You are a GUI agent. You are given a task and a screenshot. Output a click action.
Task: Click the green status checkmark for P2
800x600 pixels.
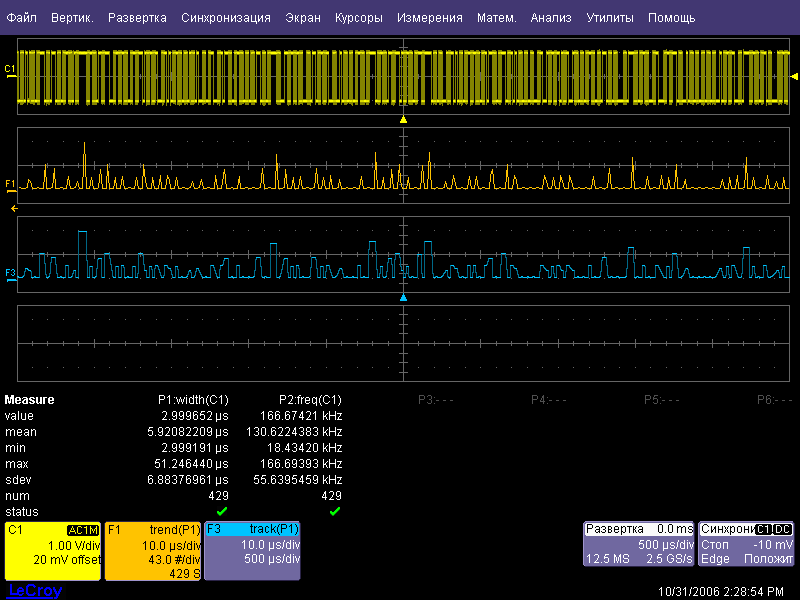pyautogui.click(x=335, y=511)
